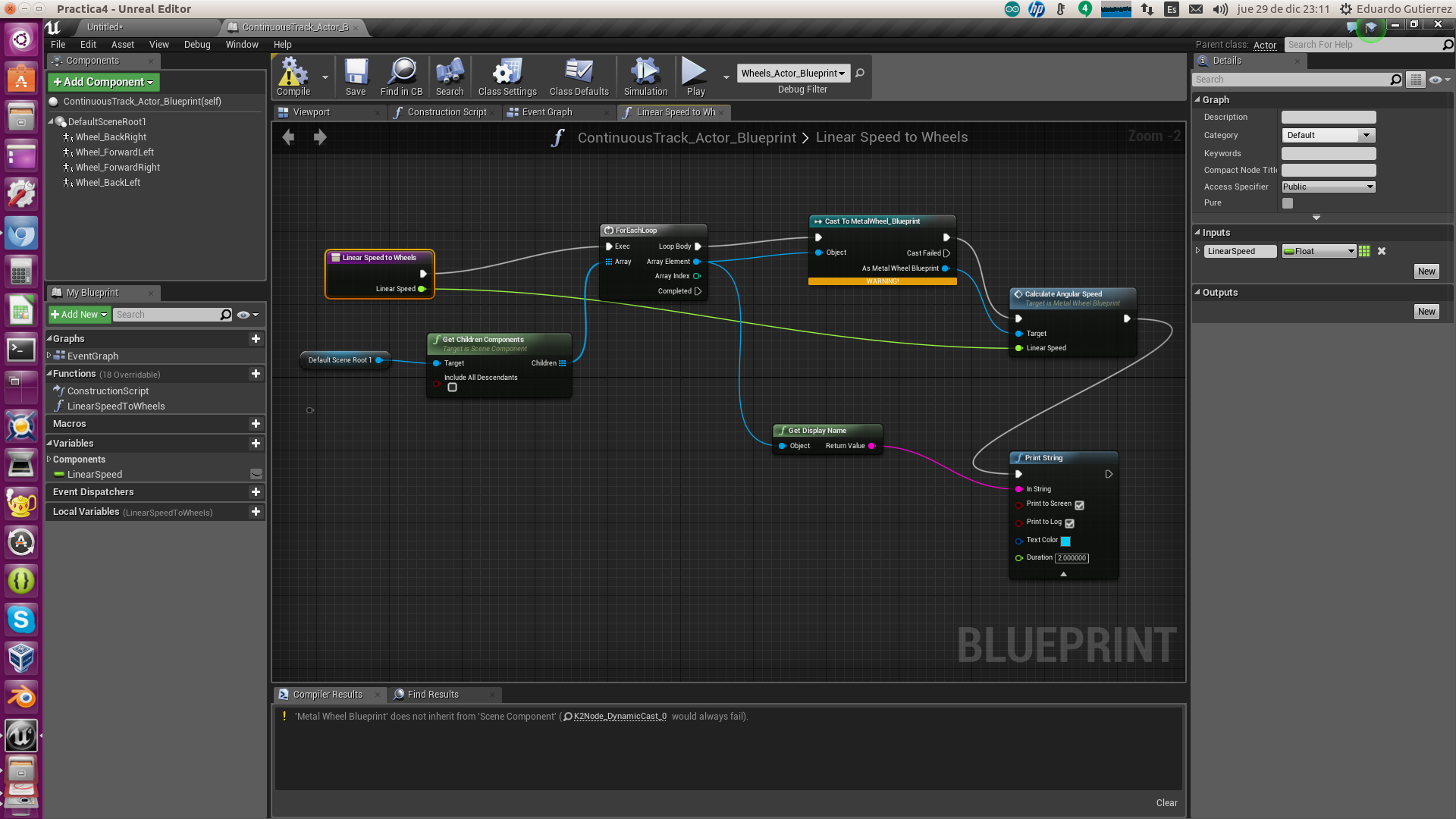Click Text Color swatch on Print String
The image size is (1456, 819).
coord(1065,541)
